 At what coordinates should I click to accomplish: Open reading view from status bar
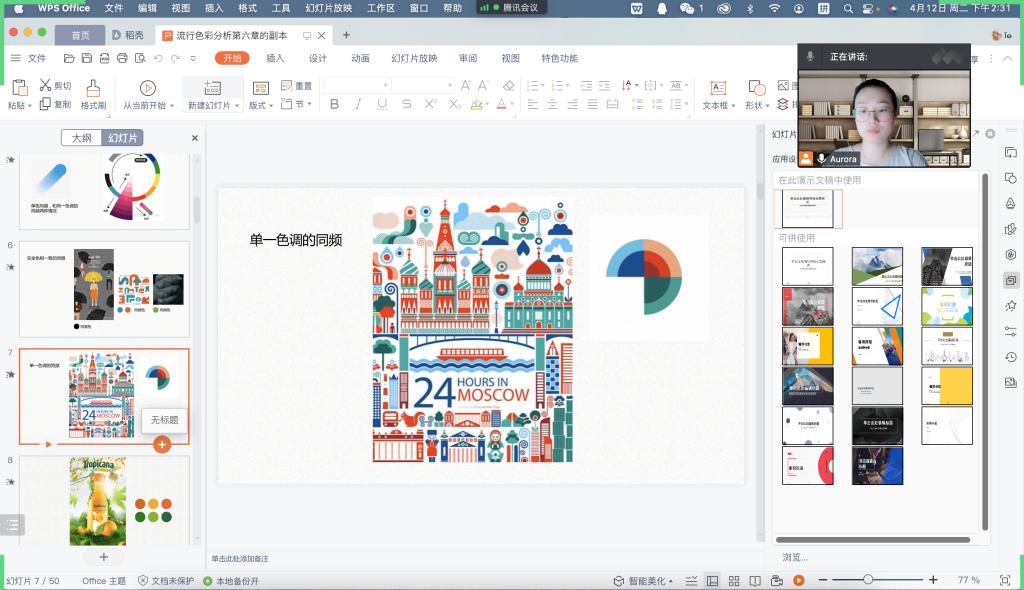point(755,580)
